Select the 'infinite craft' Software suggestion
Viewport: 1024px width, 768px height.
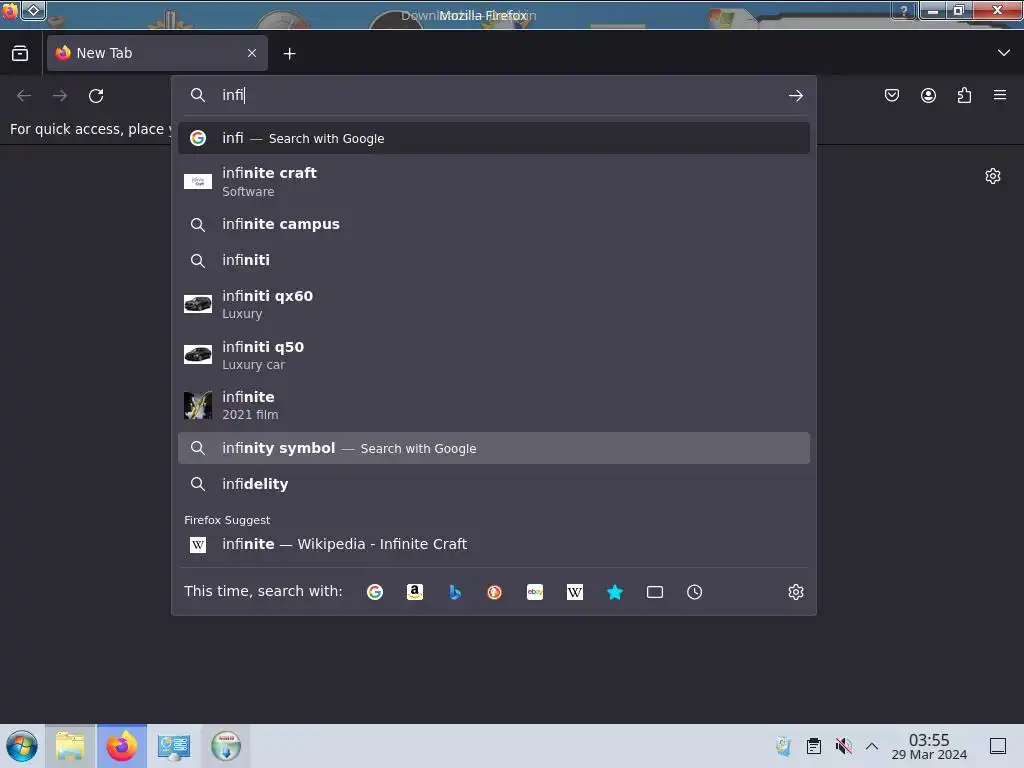(x=494, y=182)
